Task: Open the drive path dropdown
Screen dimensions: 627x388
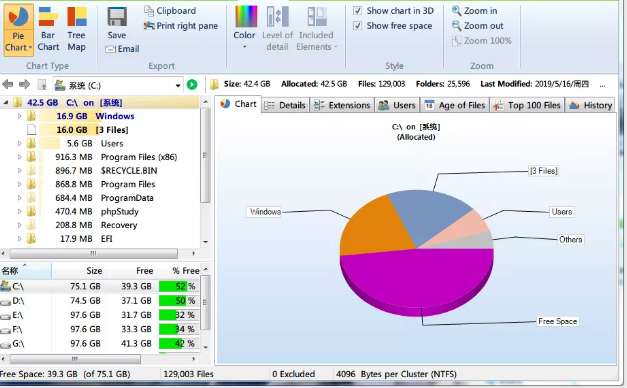Action: (x=178, y=85)
